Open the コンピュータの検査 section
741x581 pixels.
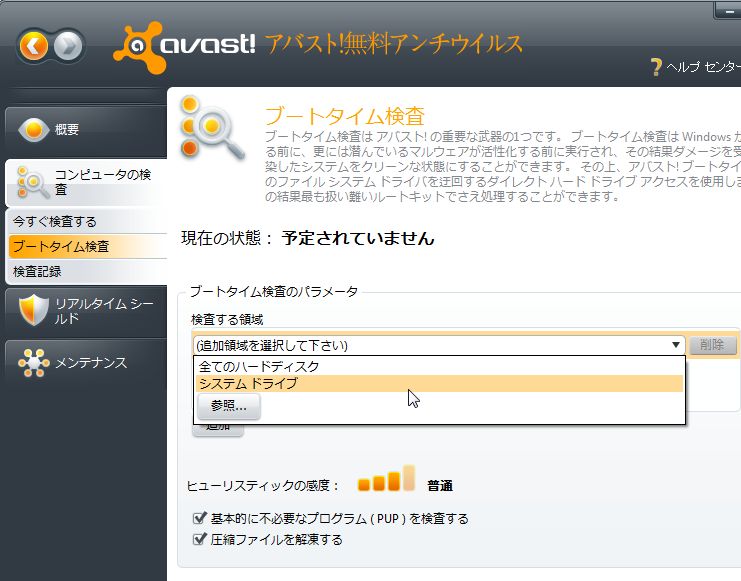[86, 182]
